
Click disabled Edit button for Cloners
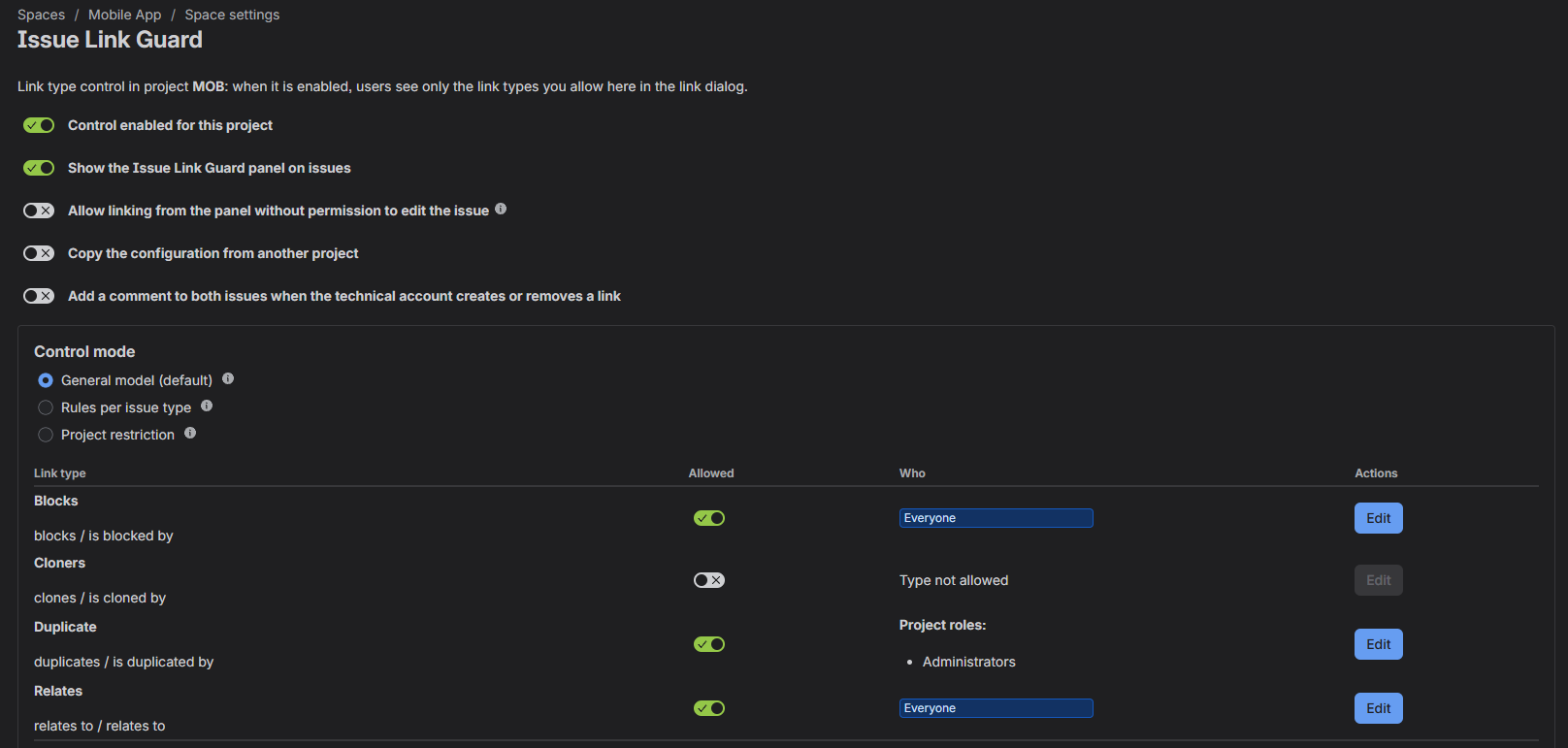[x=1378, y=580]
